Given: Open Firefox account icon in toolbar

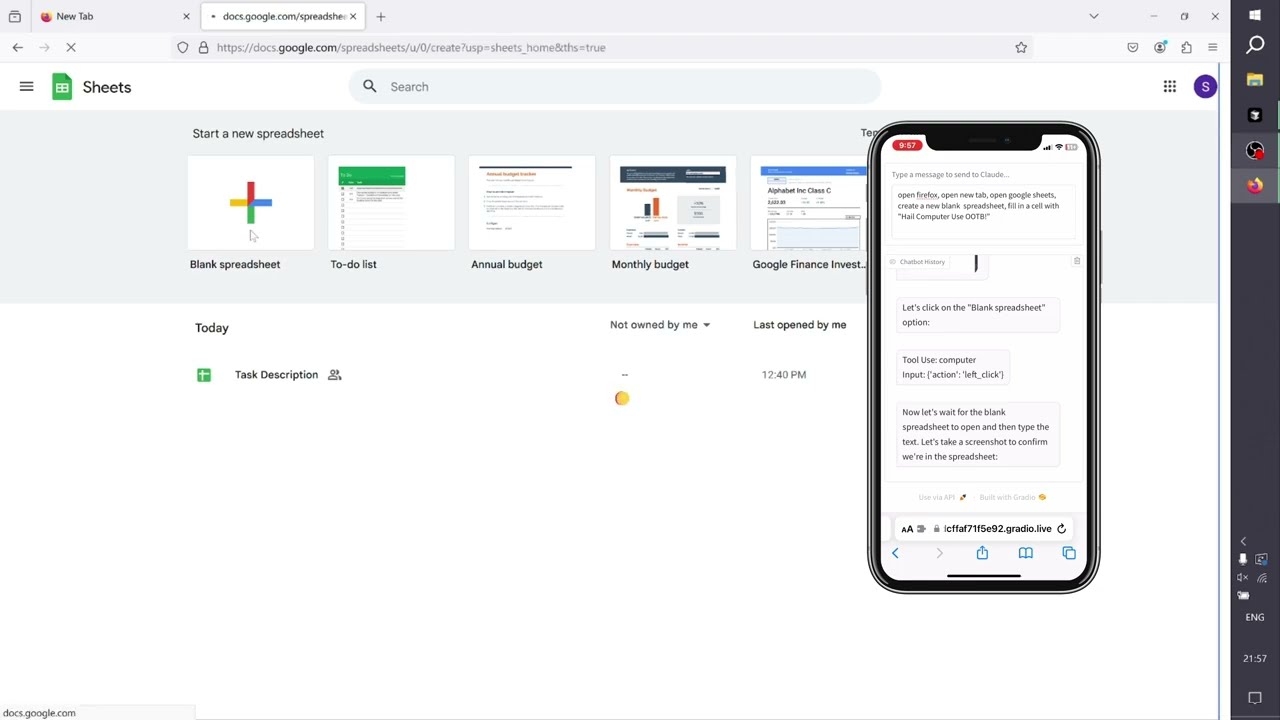Looking at the screenshot, I should (1160, 47).
